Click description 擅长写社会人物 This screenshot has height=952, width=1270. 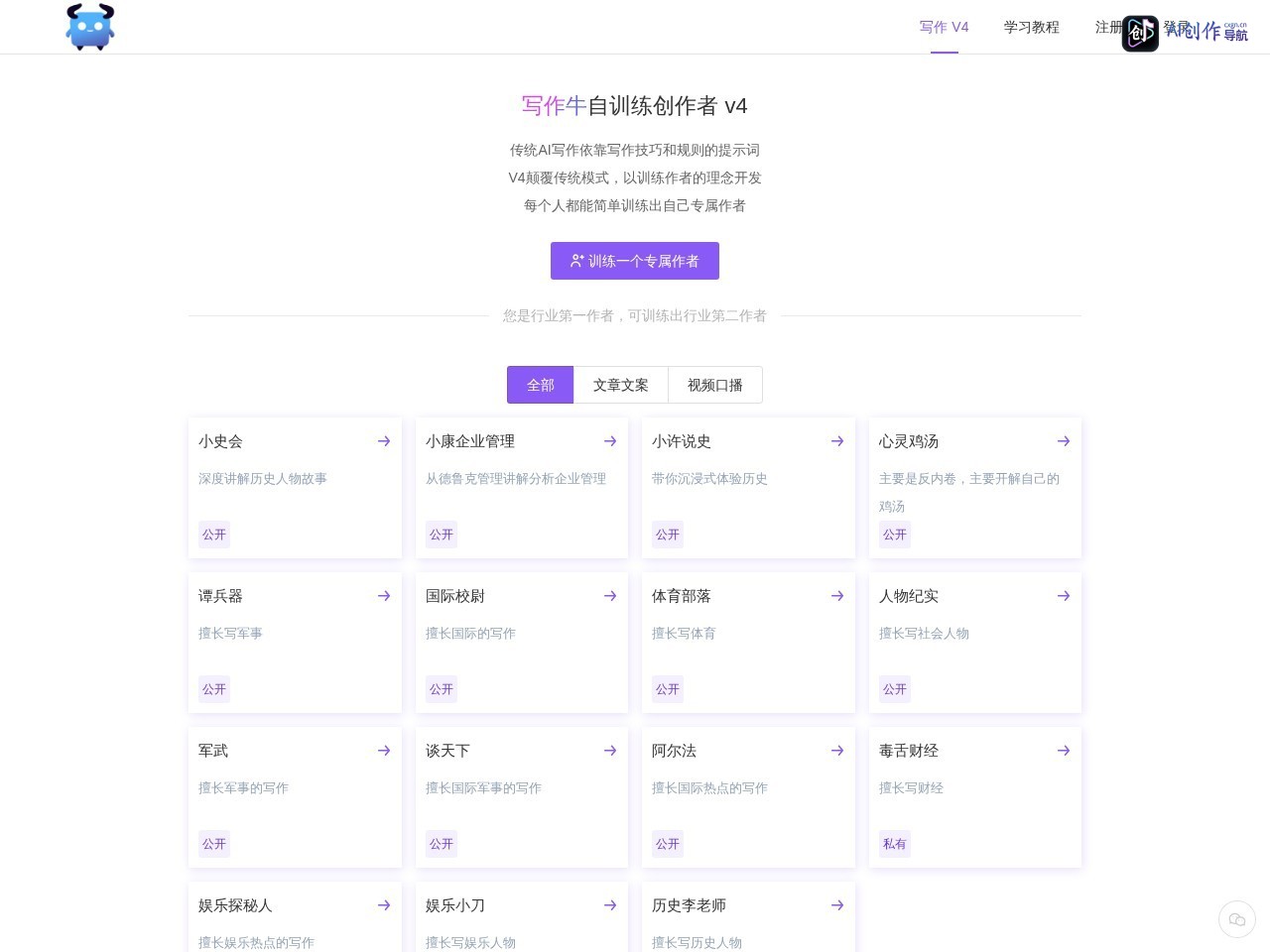click(x=924, y=633)
